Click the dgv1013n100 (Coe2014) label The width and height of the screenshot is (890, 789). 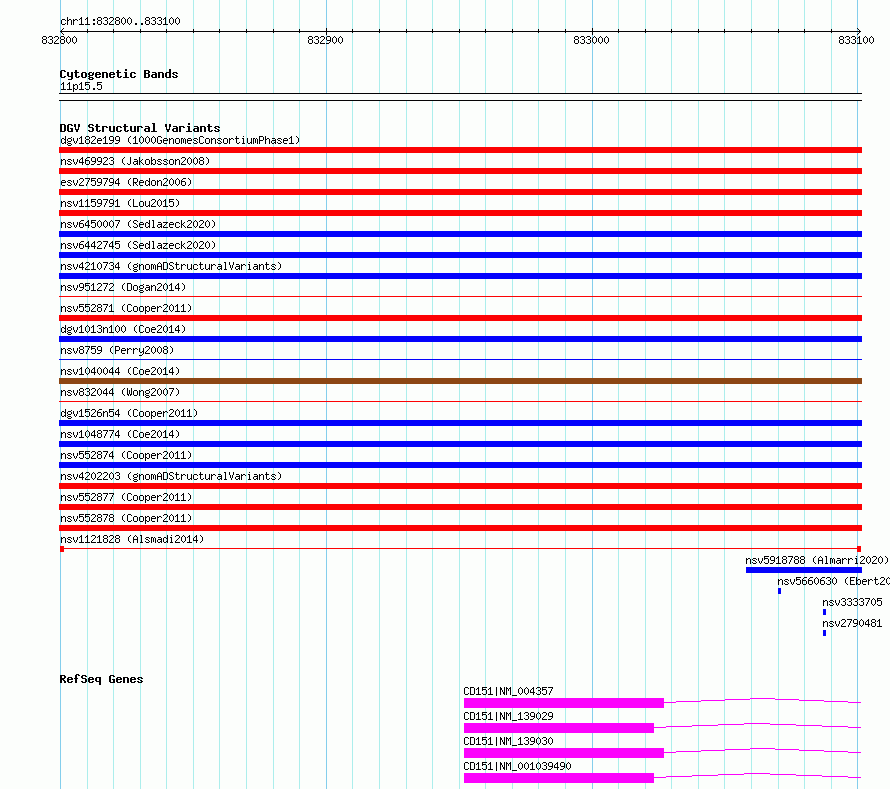123,329
